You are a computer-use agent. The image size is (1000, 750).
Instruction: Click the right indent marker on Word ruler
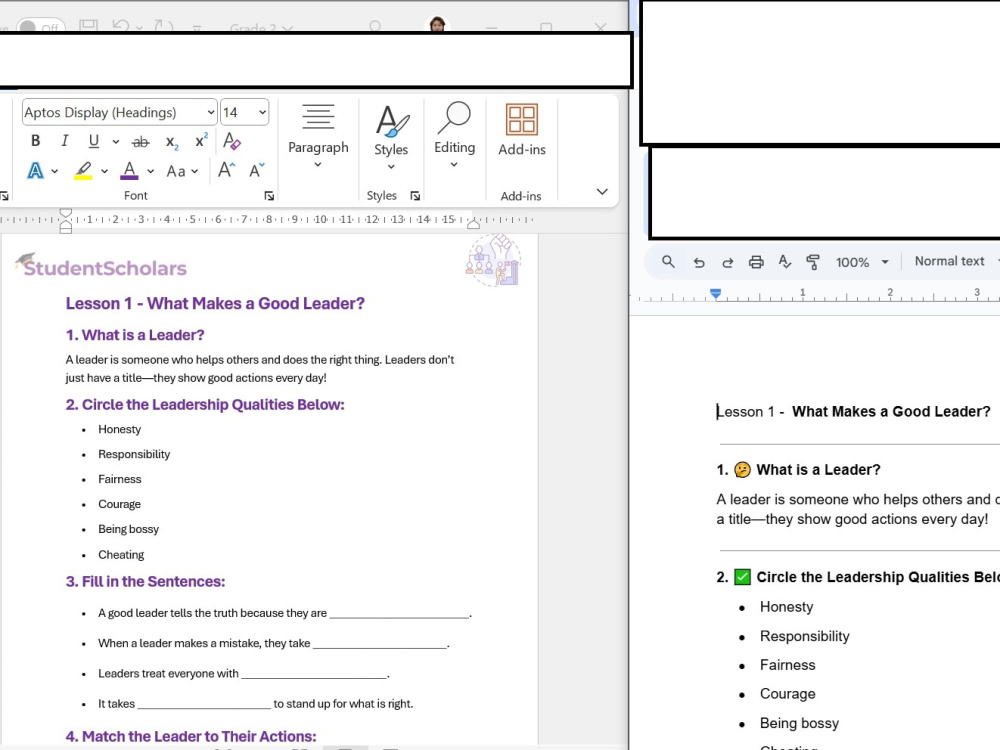473,223
